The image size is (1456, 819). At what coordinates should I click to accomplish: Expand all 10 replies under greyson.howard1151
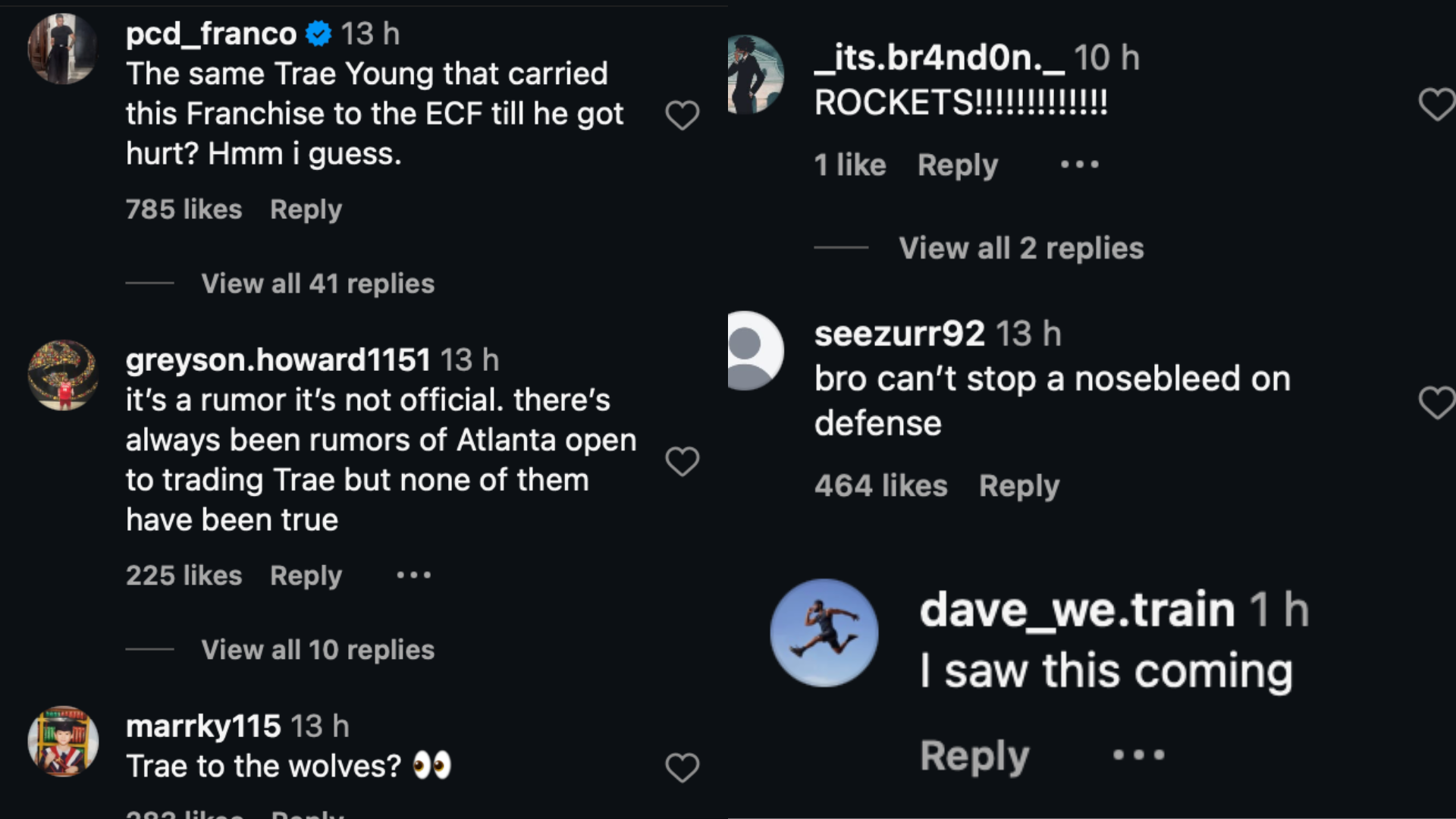[x=318, y=650]
